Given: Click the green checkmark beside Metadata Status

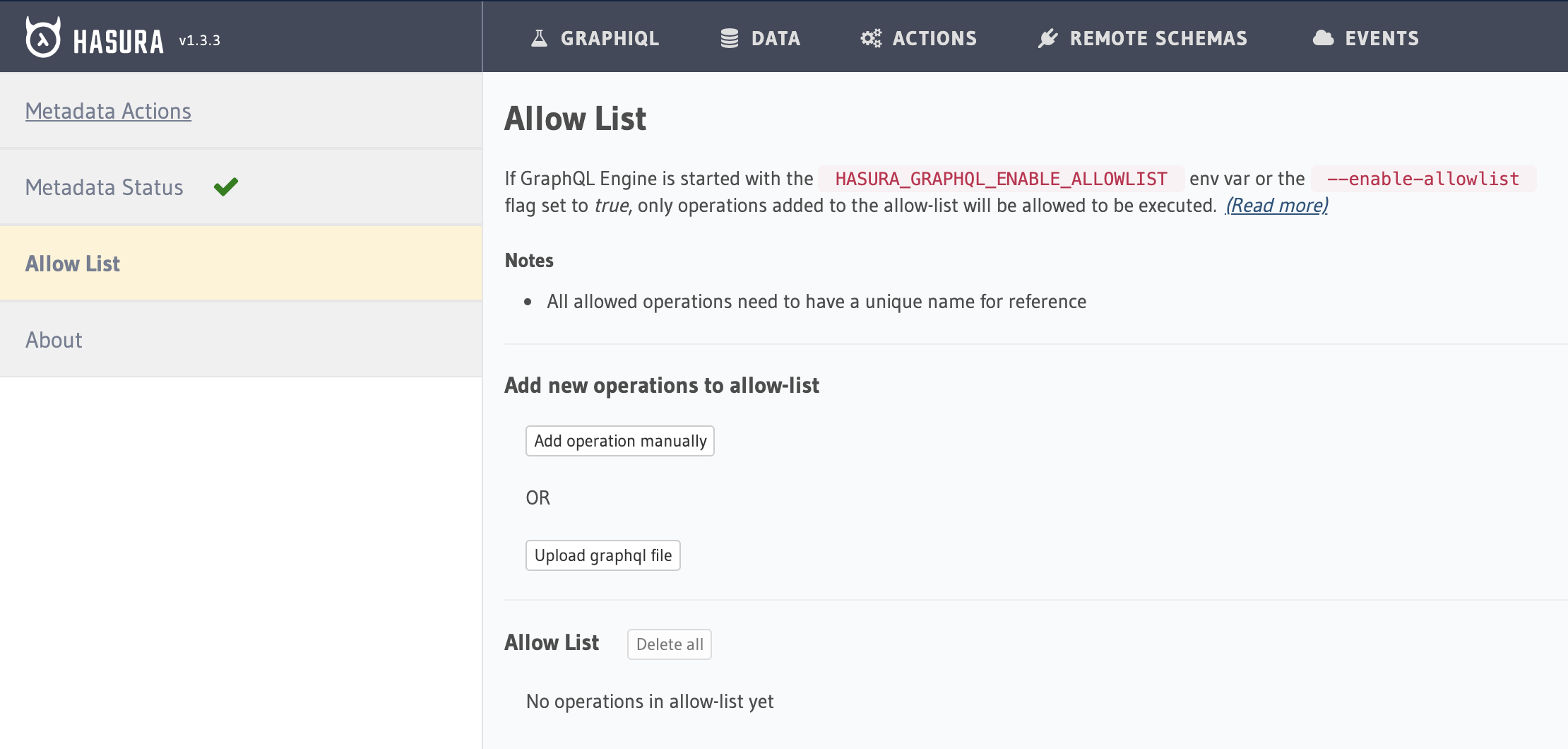Looking at the screenshot, I should point(225,185).
